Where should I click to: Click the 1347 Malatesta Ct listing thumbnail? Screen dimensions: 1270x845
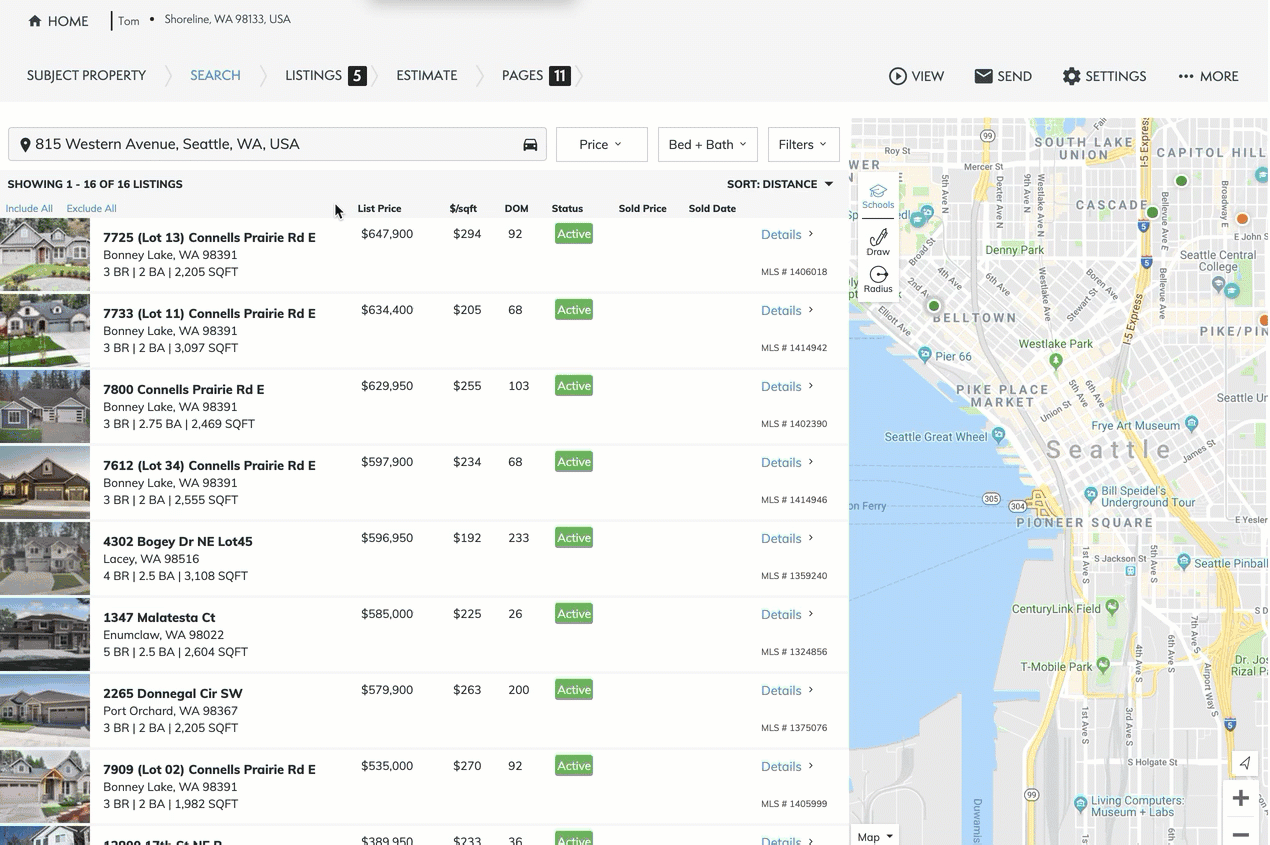coord(44,634)
